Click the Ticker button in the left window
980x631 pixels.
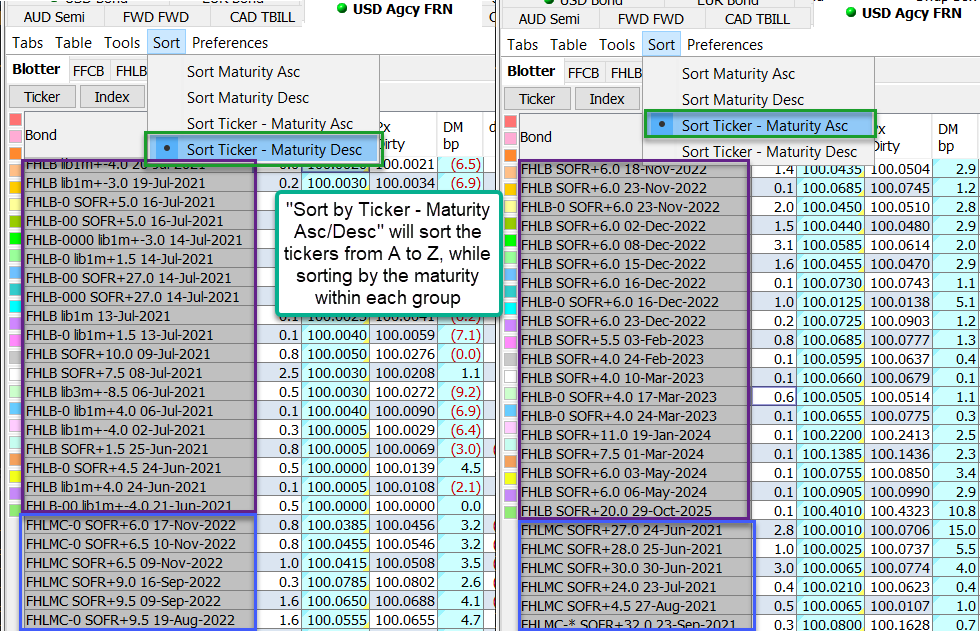pos(42,97)
